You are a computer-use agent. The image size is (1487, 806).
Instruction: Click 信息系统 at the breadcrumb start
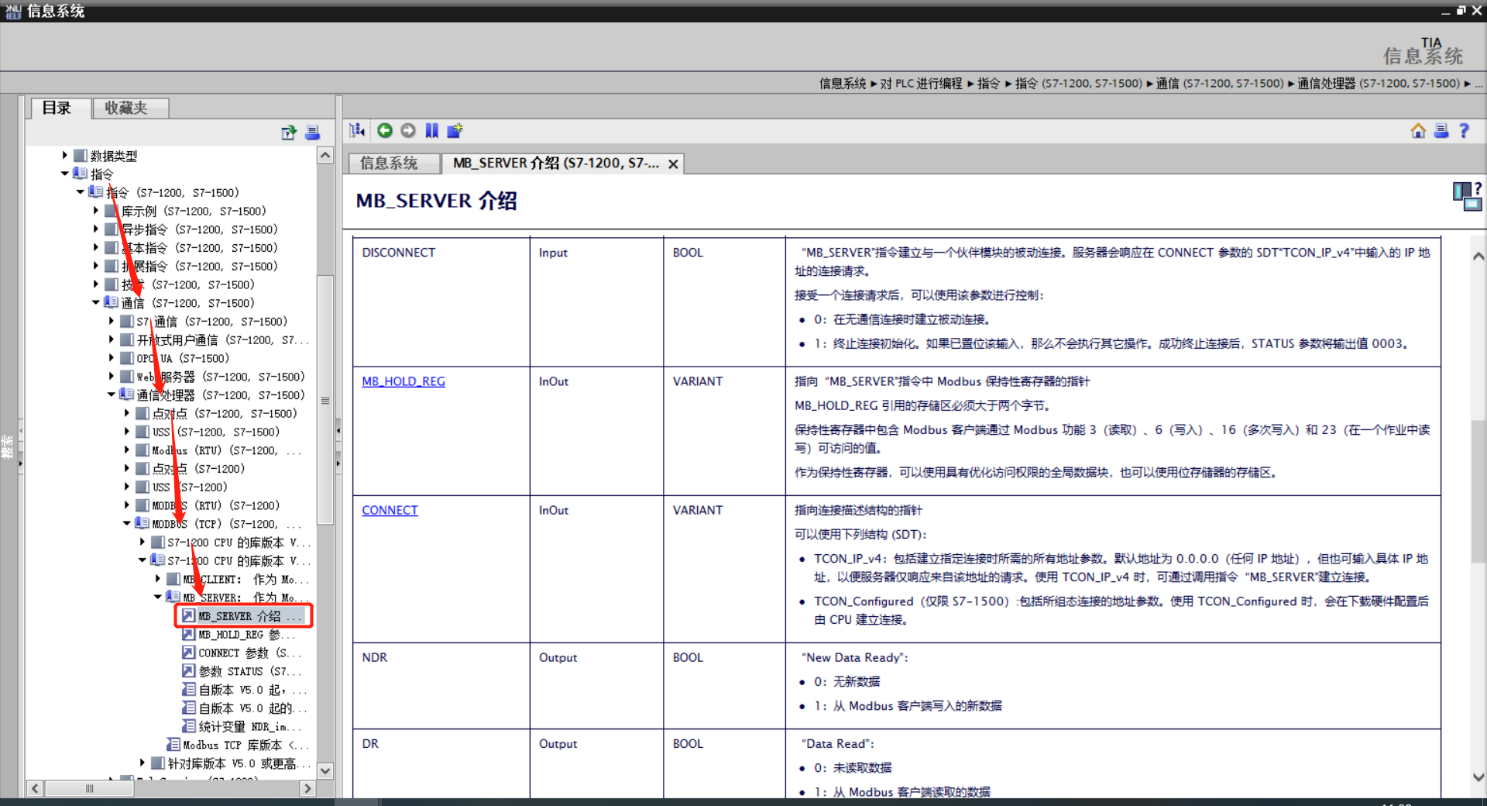tap(842, 84)
